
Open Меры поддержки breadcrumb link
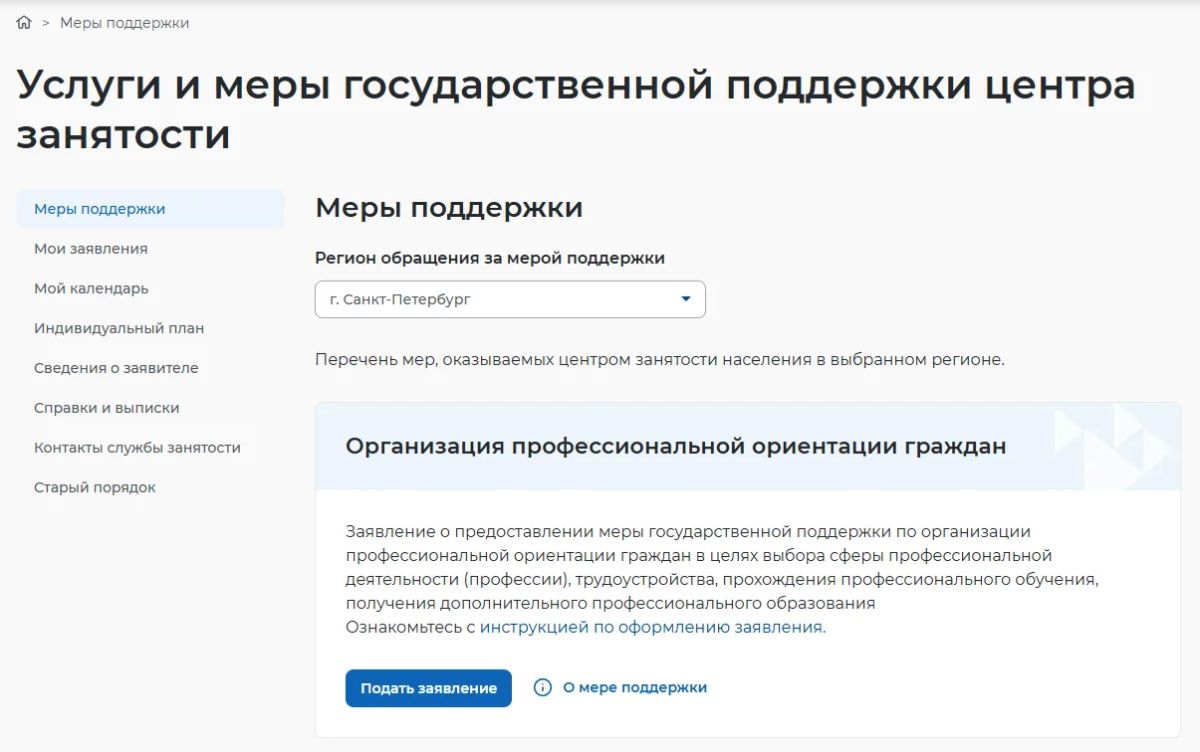click(124, 22)
